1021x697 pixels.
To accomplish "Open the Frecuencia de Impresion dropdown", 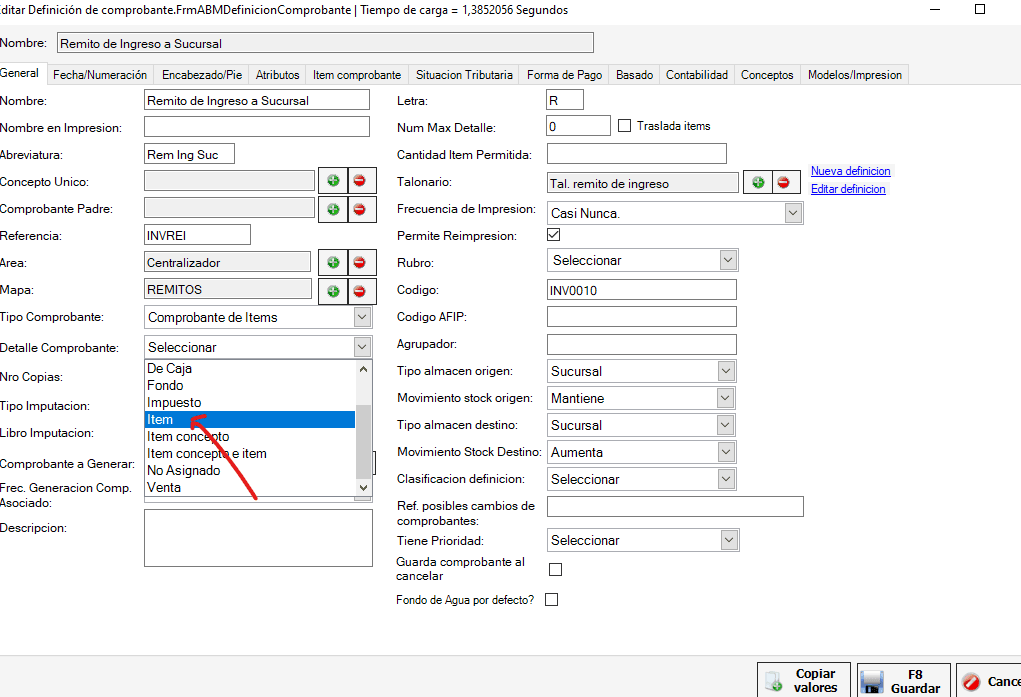I will [793, 213].
